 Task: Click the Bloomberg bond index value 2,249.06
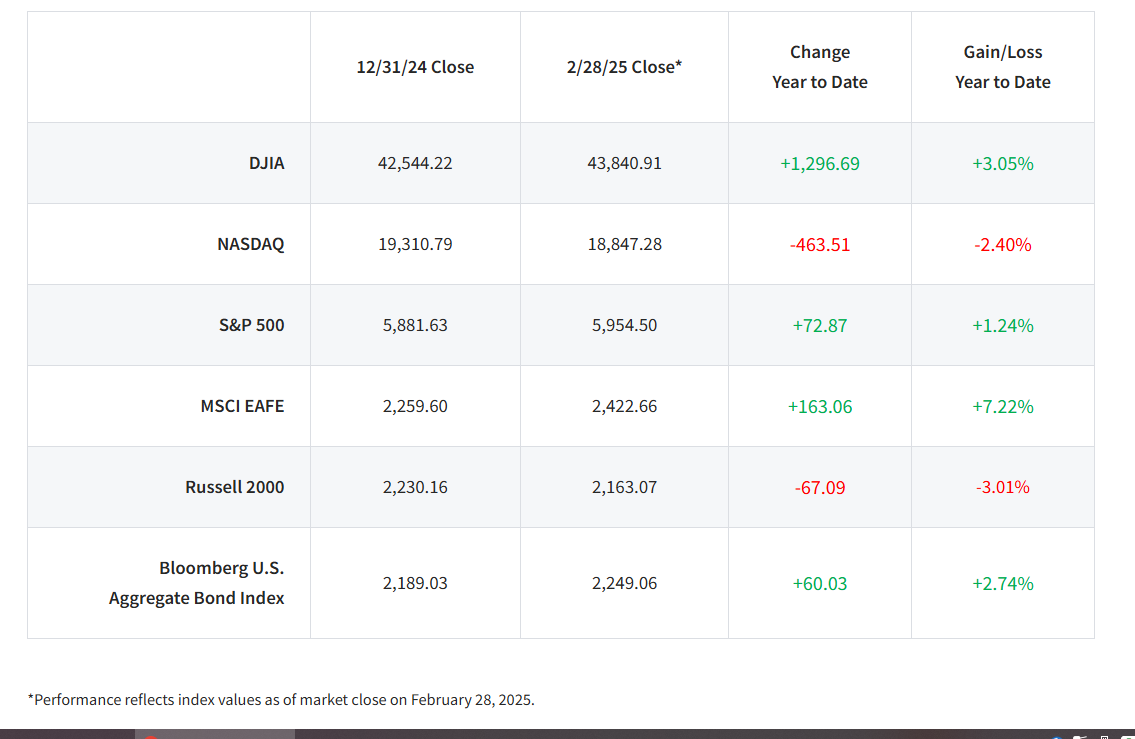[624, 583]
